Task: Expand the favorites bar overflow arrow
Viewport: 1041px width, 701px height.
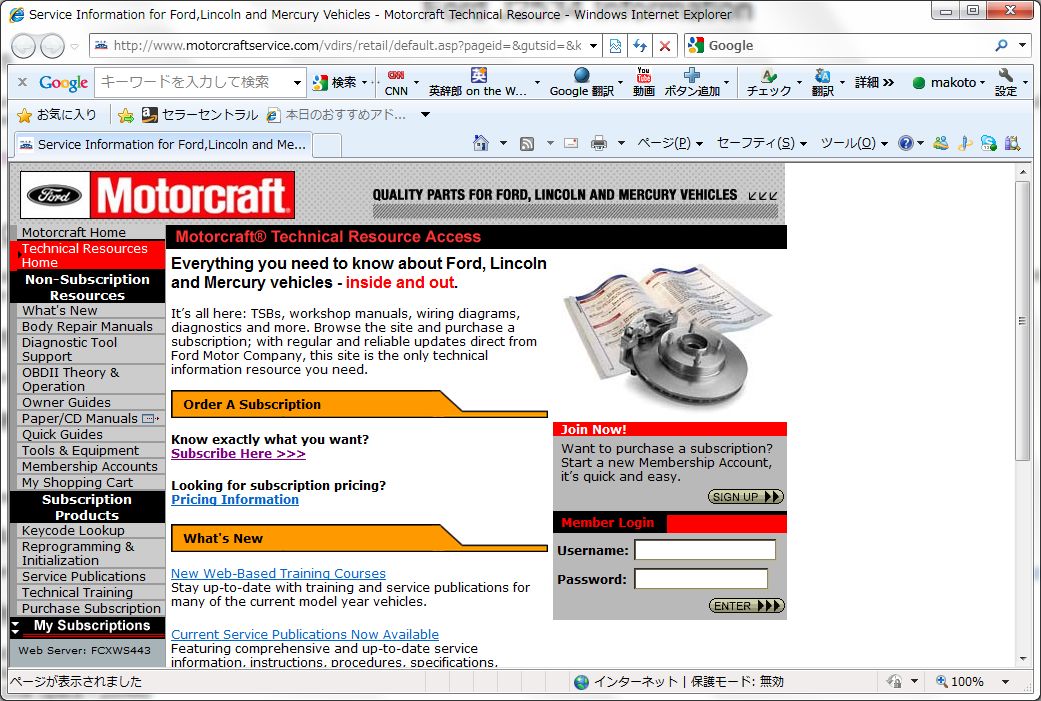Action: click(426, 115)
